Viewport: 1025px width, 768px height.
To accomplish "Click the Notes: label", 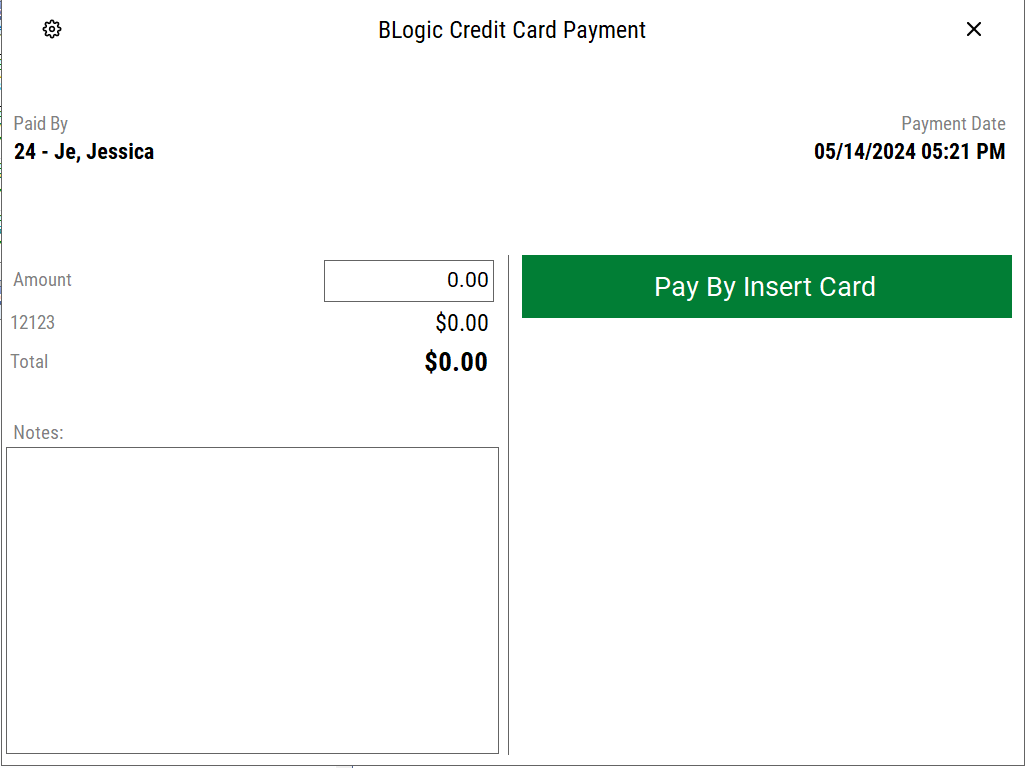I will point(39,433).
